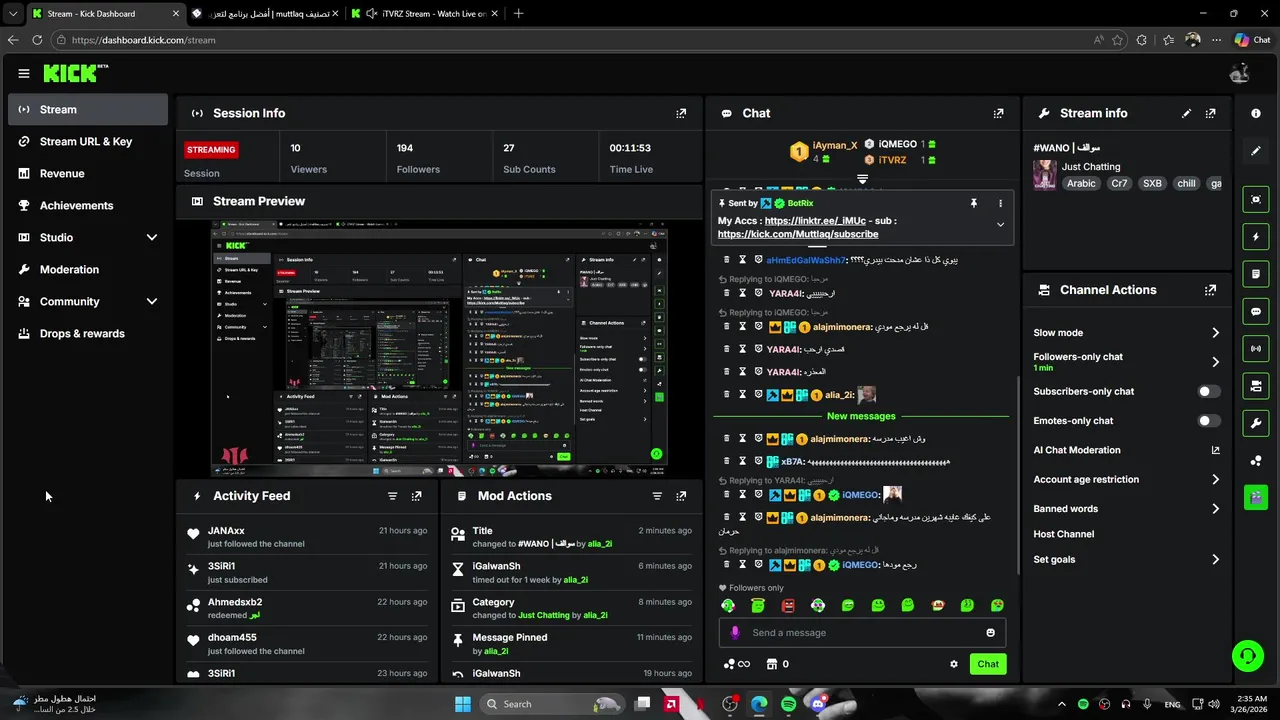Open the Mod Actions filter icon
The height and width of the screenshot is (720, 1280).
657,496
